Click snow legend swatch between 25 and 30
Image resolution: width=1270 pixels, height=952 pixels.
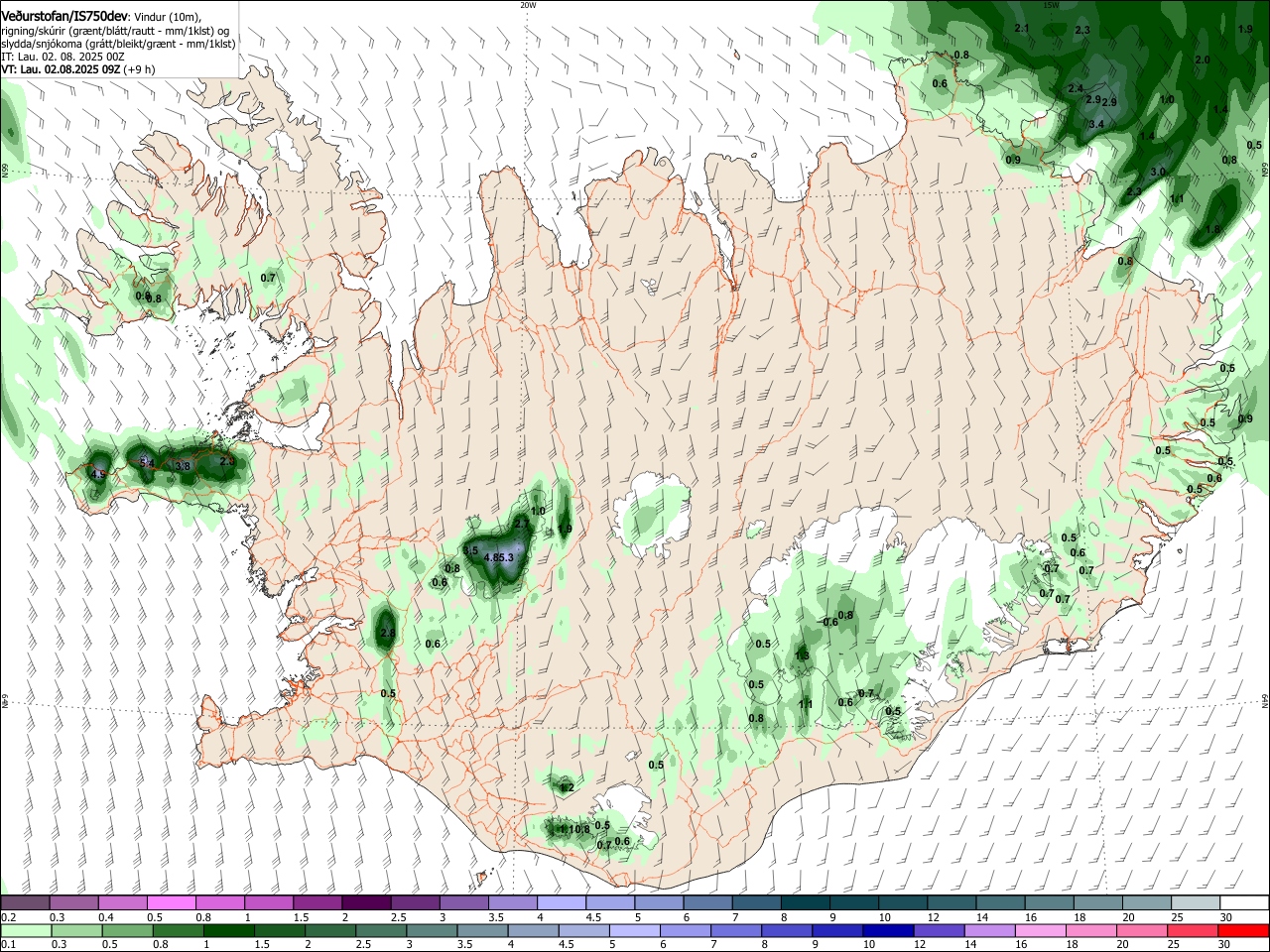[x=1196, y=903]
